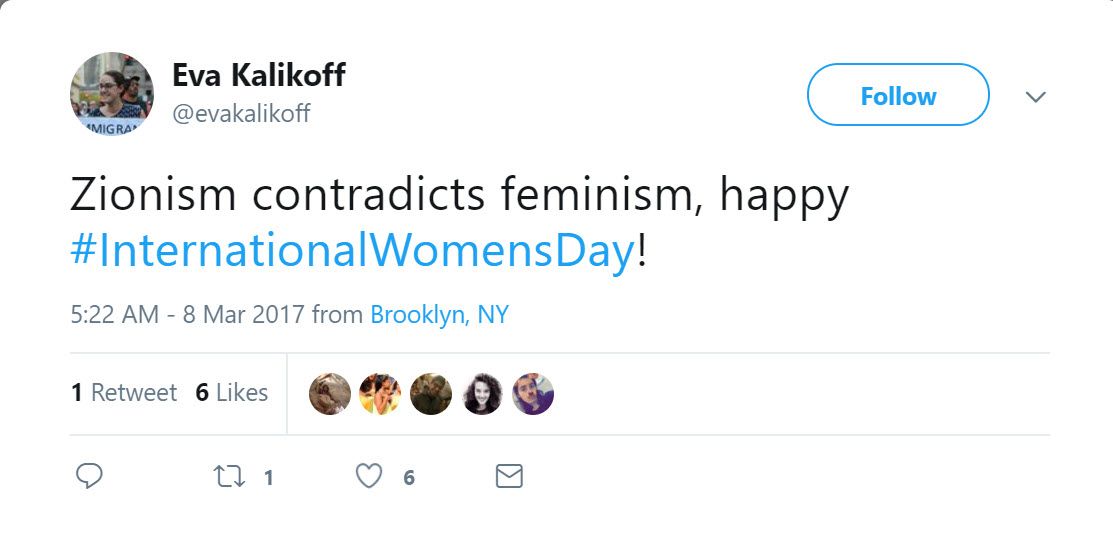Image resolution: width=1113 pixels, height=536 pixels.
Task: Send tweet via Direct Message envelope icon
Action: (x=509, y=477)
